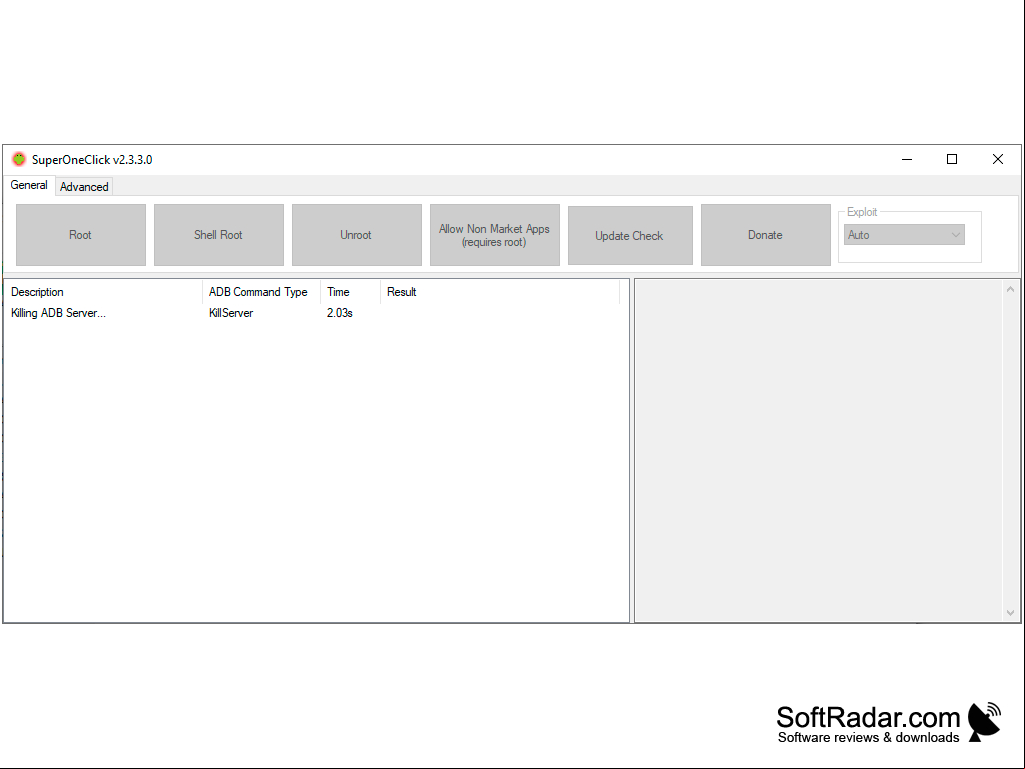1025x769 pixels.
Task: Click the Result column header
Action: (x=500, y=292)
